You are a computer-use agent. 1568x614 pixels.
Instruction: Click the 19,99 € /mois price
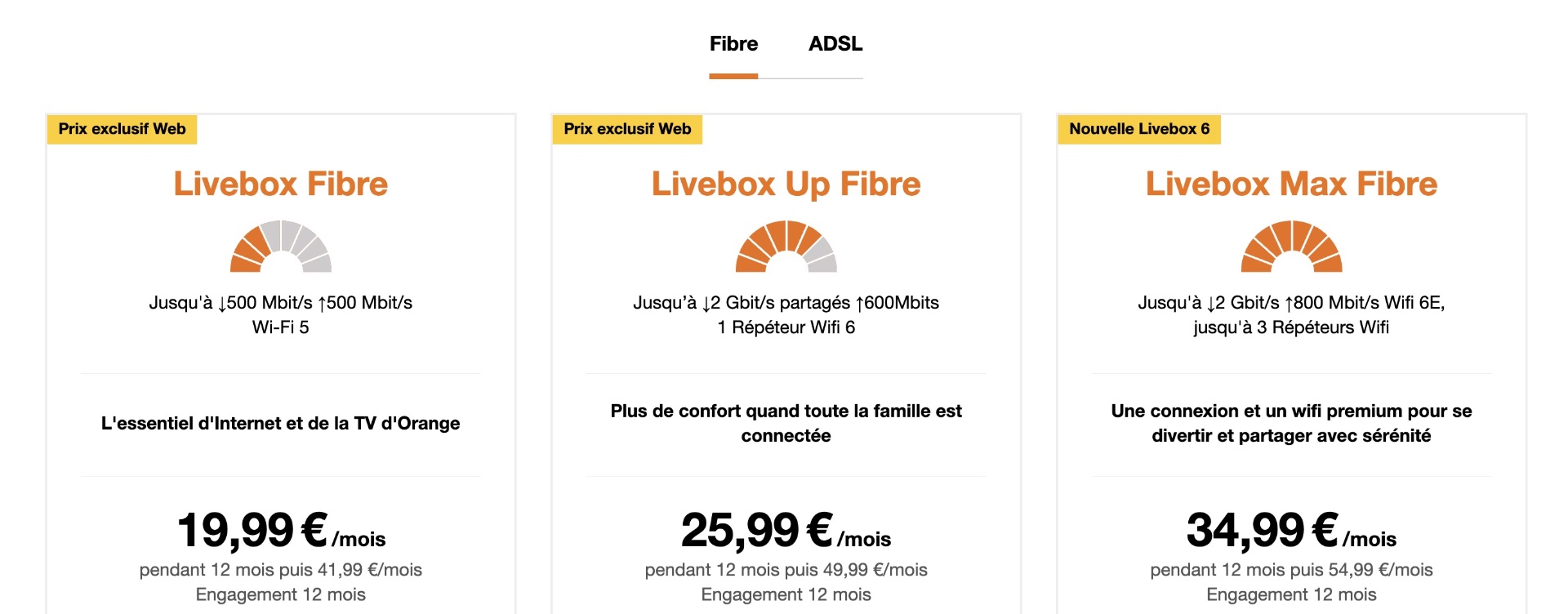tap(281, 531)
